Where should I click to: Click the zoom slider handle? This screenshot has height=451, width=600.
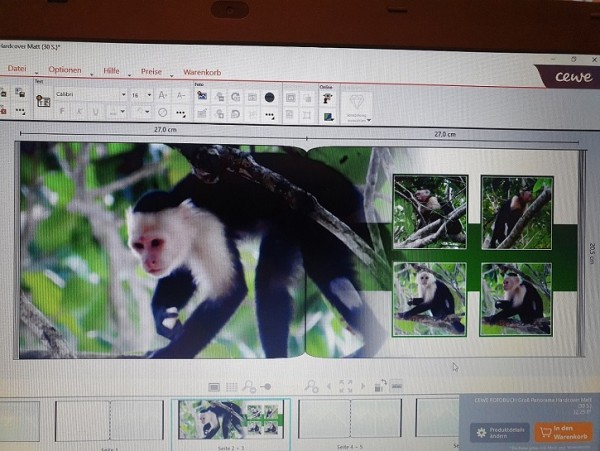(267, 387)
